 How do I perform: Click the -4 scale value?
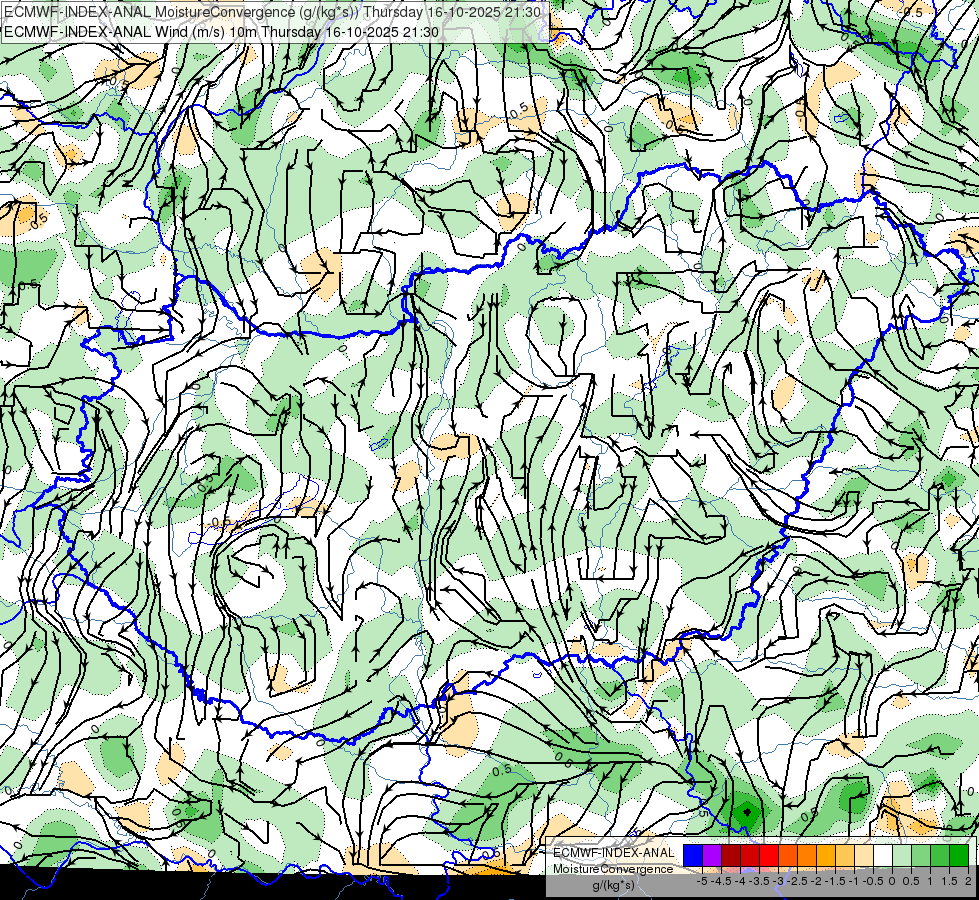coord(740,881)
